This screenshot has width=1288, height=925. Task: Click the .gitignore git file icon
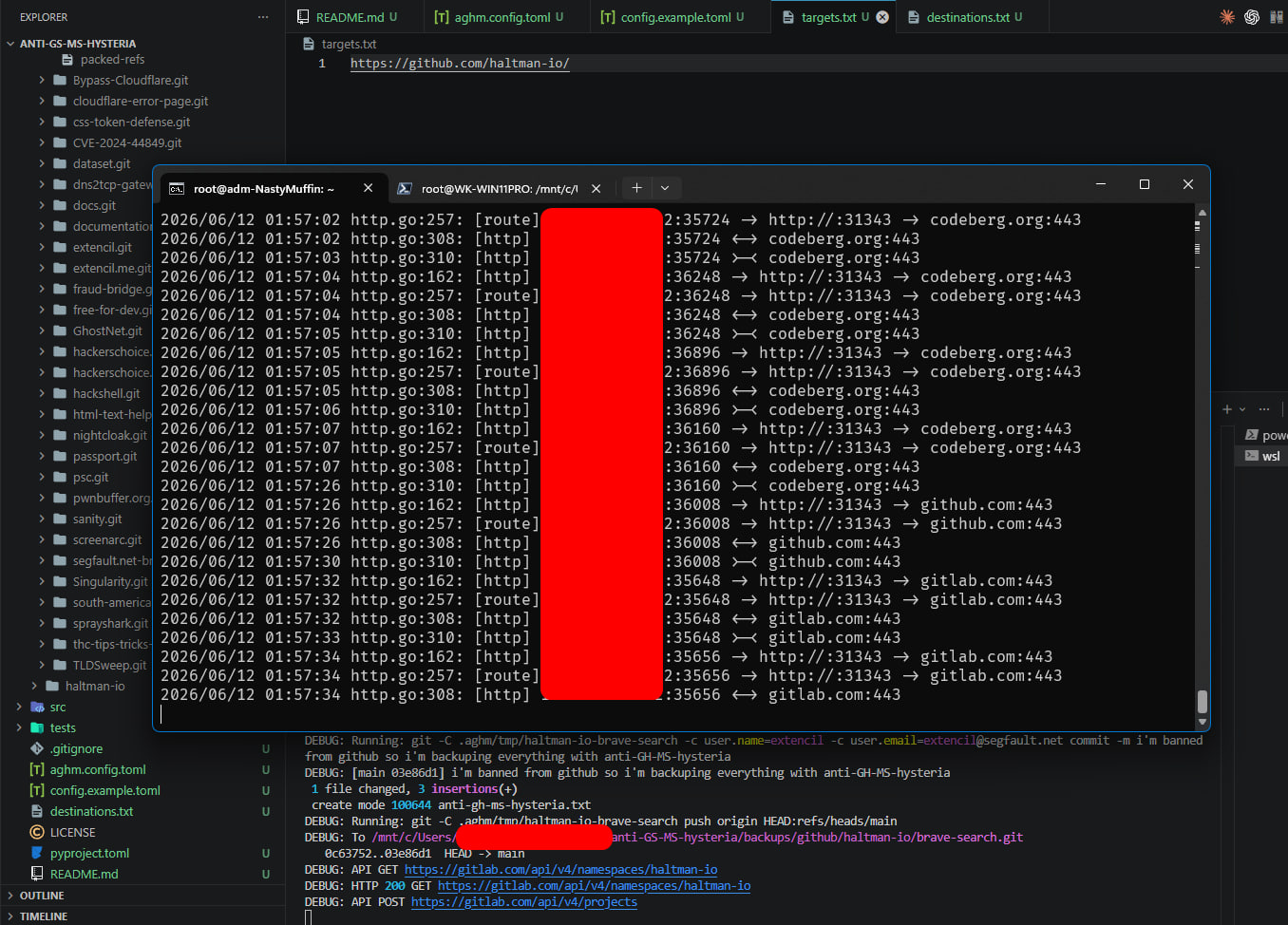38,748
